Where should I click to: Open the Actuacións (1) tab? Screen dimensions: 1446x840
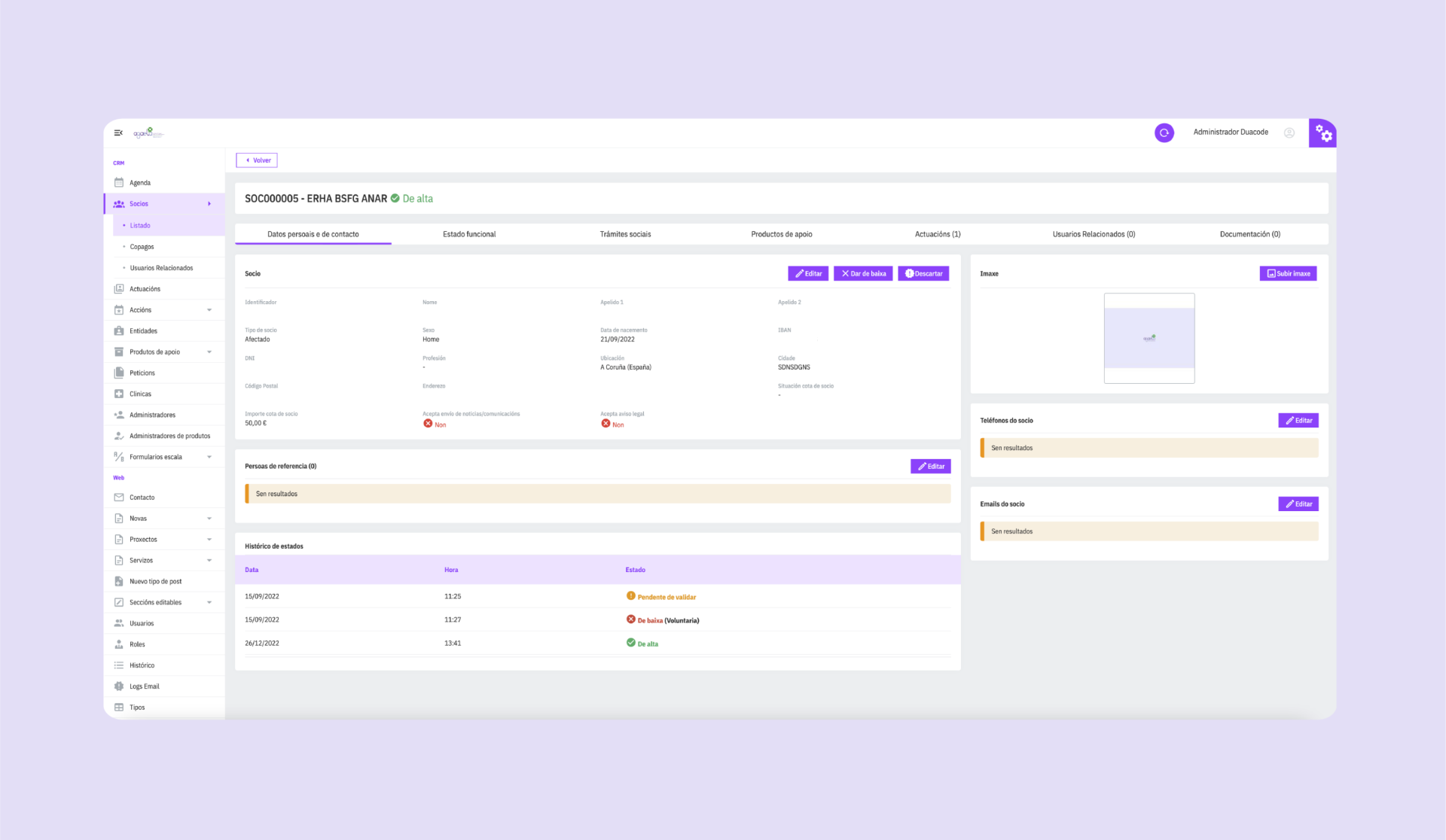(x=937, y=234)
